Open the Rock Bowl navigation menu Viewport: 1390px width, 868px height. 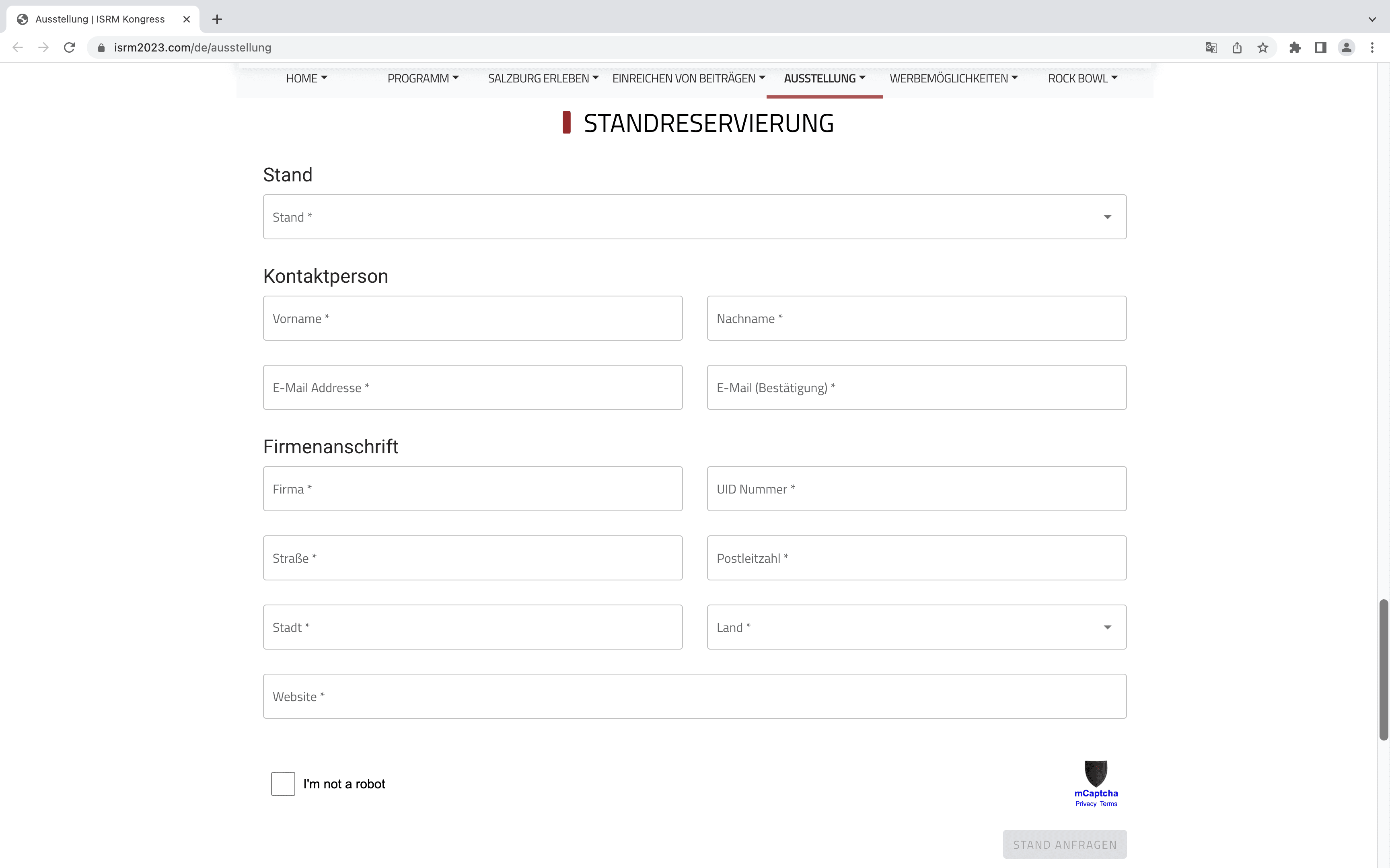click(x=1082, y=79)
